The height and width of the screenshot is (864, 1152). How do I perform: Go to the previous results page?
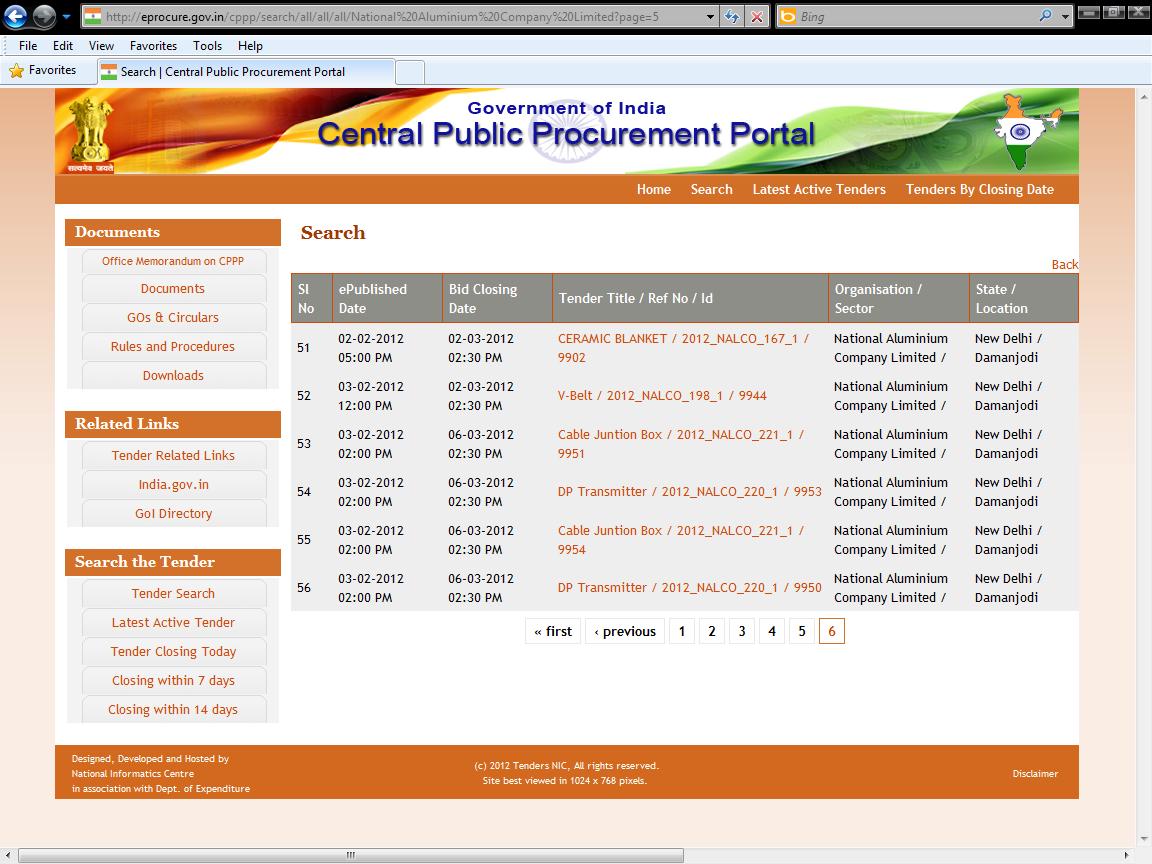[x=625, y=631]
